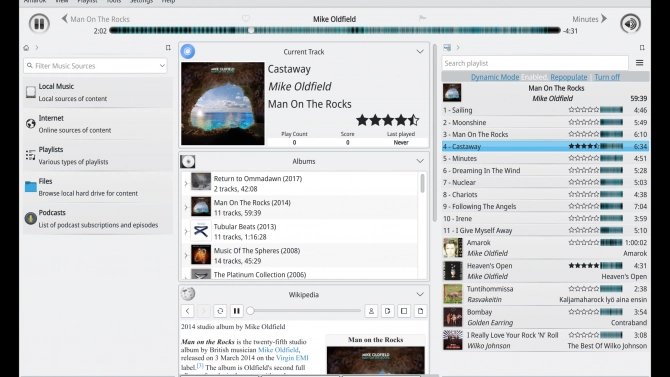This screenshot has height=377, width=670.
Task: Open the Podcasts category
Action: pos(98,219)
